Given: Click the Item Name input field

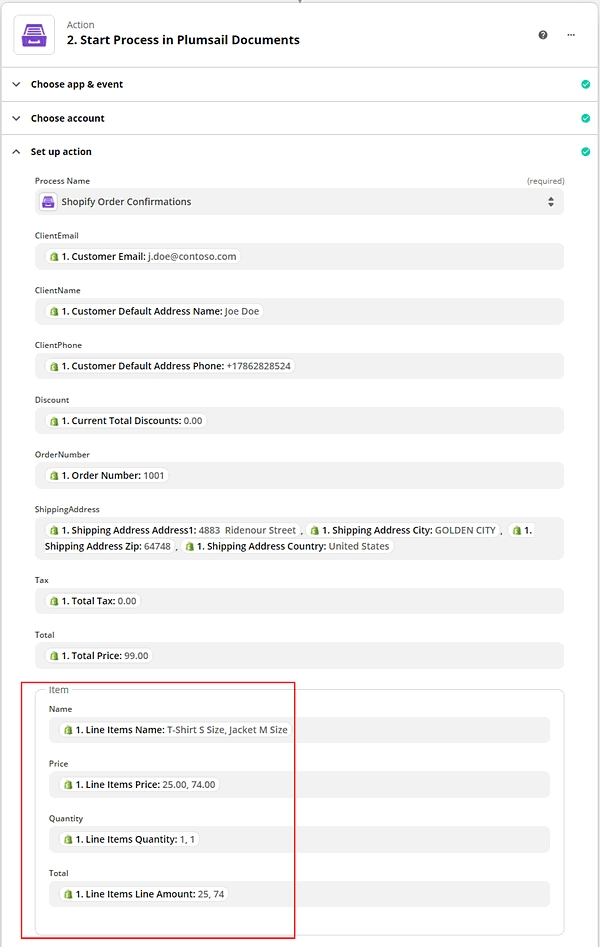Looking at the screenshot, I should click(x=299, y=730).
